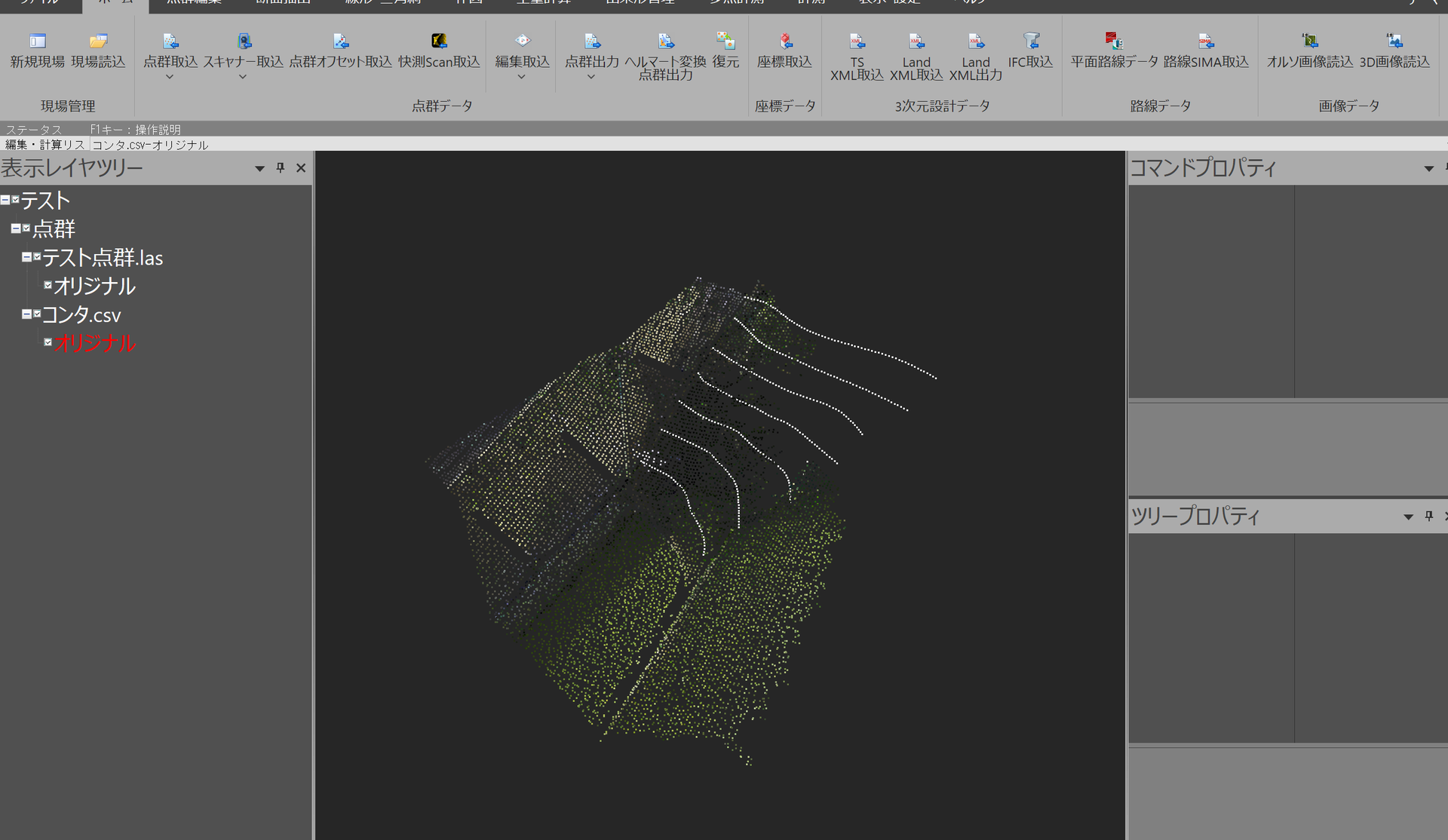Collapse the 点群 tree node
The width and height of the screenshot is (1448, 840).
[x=16, y=228]
